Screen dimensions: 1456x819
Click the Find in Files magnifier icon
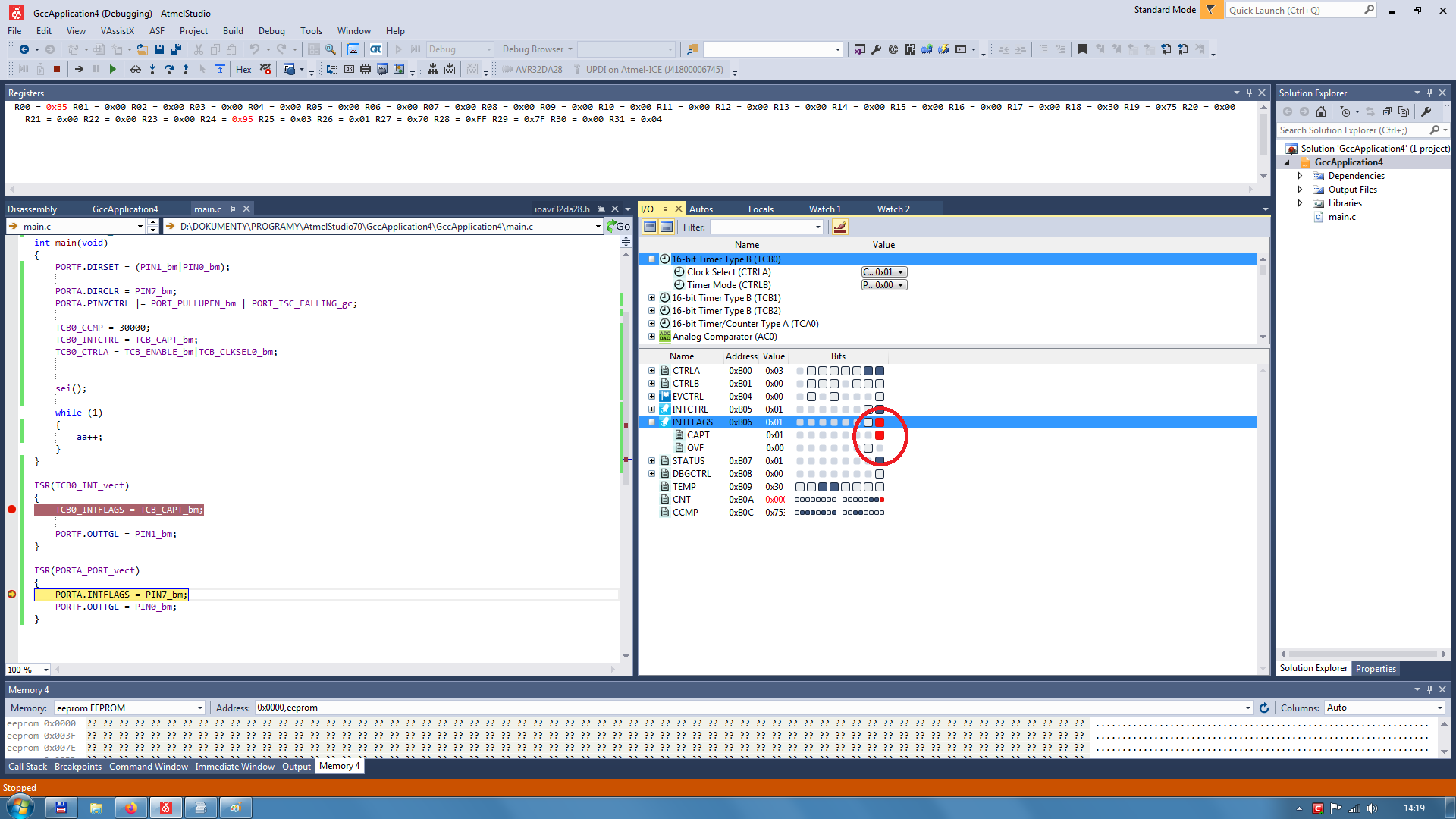(331, 49)
